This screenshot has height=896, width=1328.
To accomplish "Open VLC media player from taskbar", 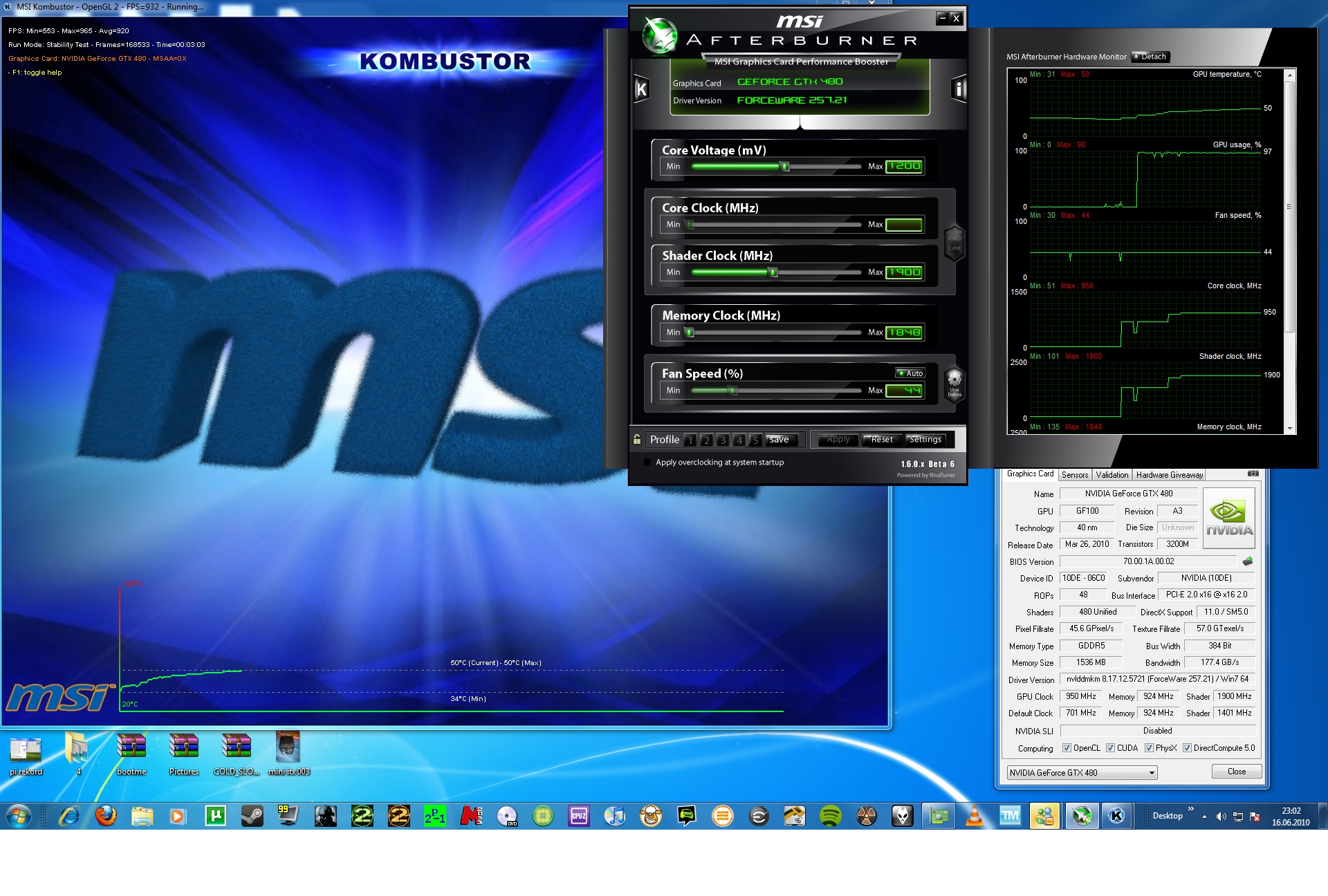I will pyautogui.click(x=975, y=816).
